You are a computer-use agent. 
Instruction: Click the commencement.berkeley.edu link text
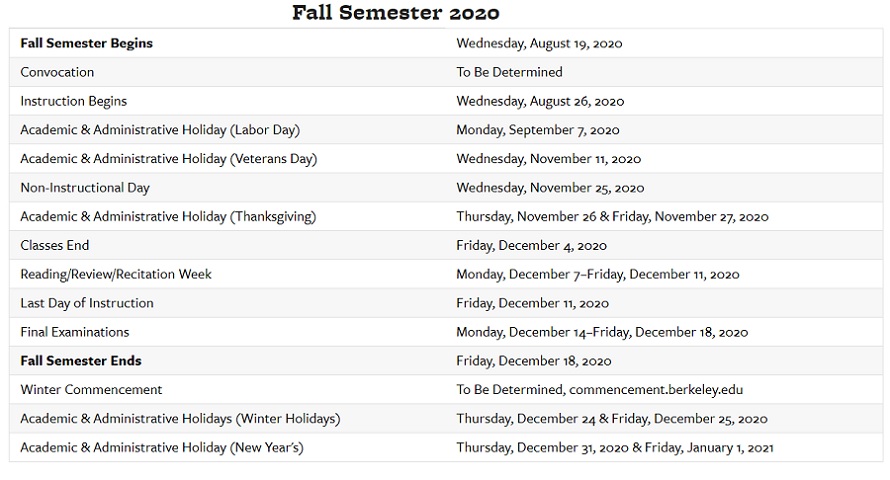656,390
